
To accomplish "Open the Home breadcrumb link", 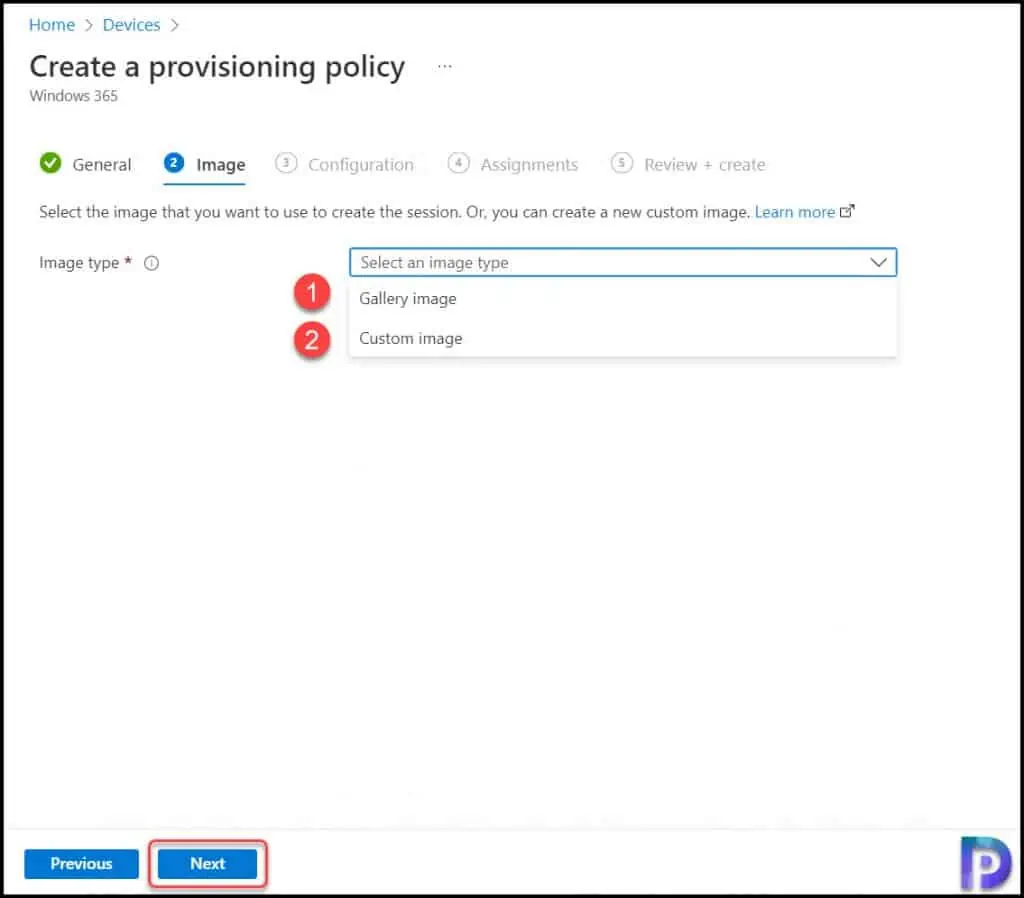I will [x=52, y=25].
